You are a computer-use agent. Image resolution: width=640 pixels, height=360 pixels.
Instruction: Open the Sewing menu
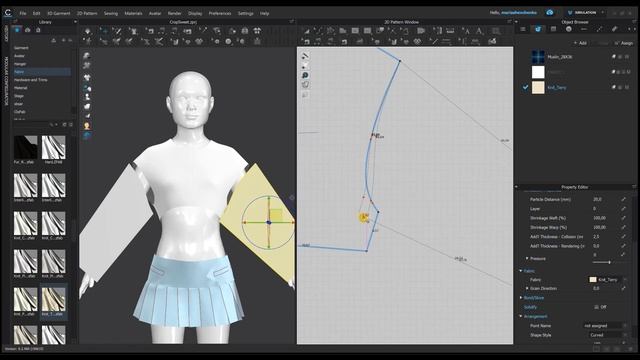pyautogui.click(x=111, y=13)
